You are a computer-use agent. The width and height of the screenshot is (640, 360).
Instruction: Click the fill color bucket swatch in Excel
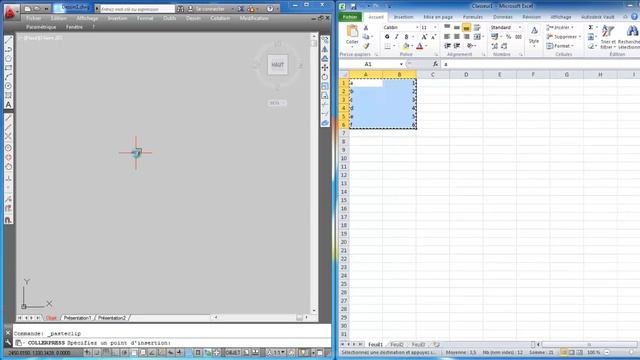pos(406,46)
